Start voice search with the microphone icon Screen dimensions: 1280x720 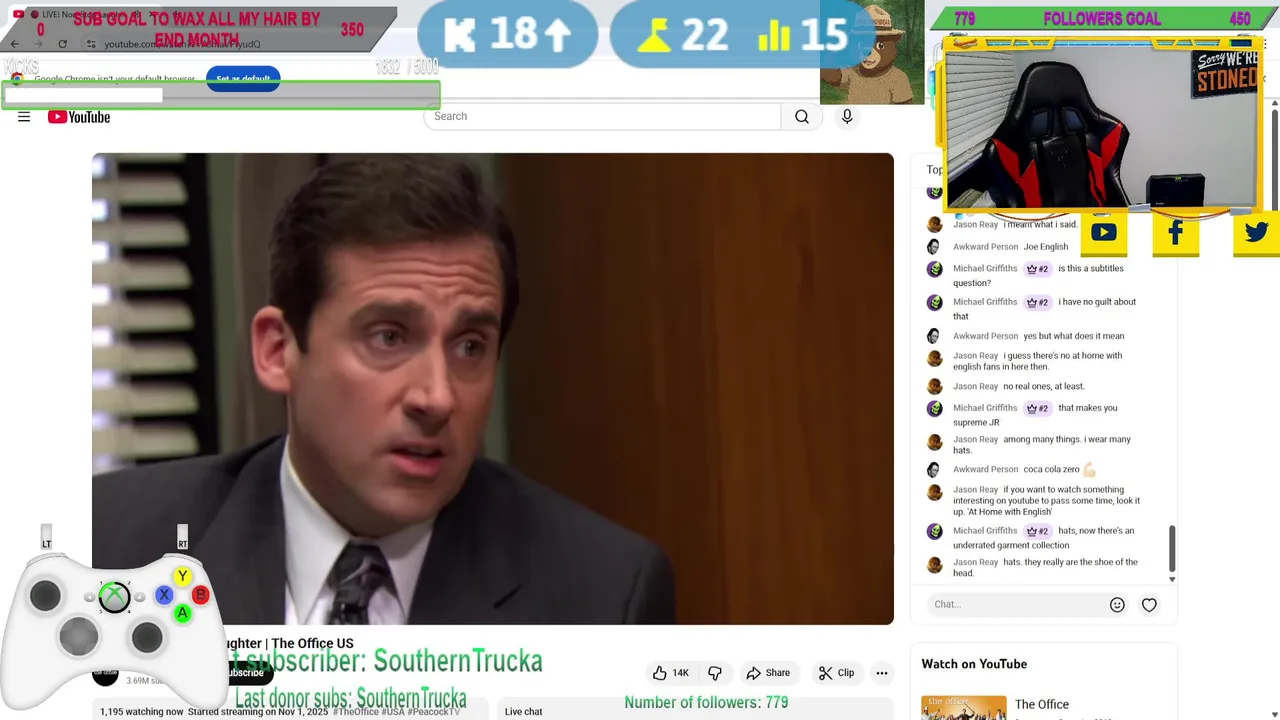(x=847, y=117)
